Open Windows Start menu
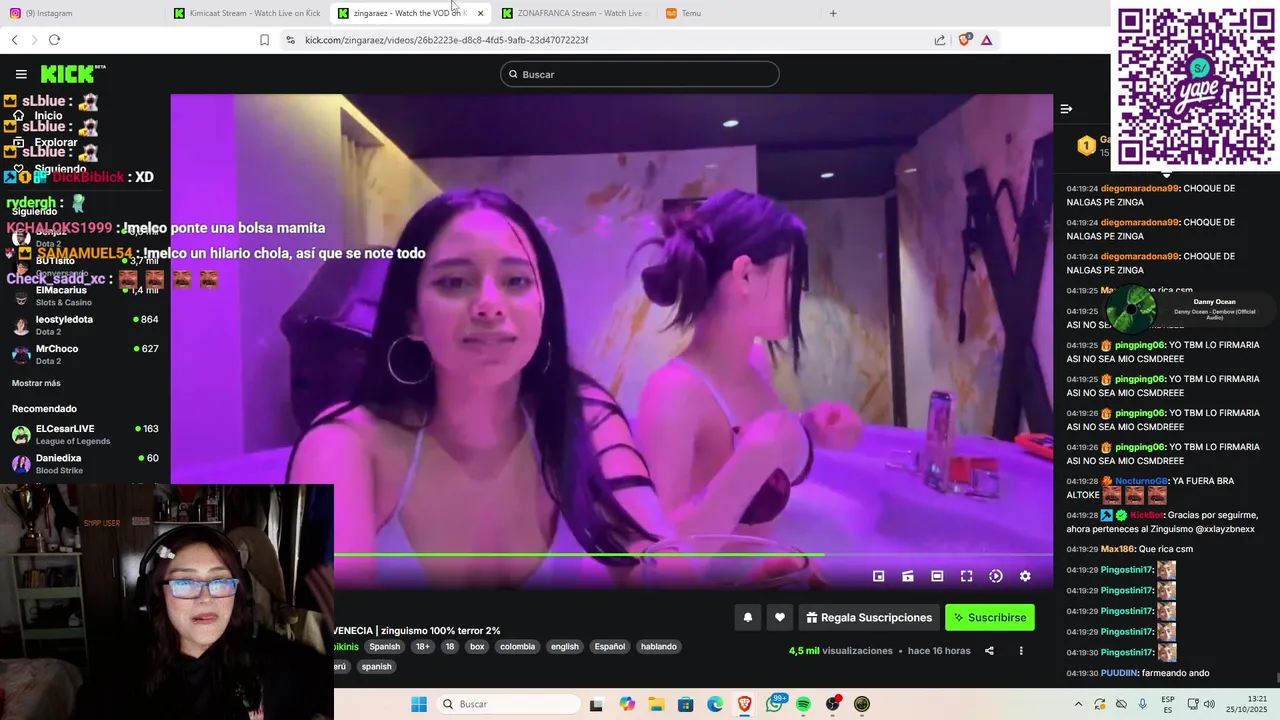Image resolution: width=1280 pixels, height=720 pixels. [419, 704]
